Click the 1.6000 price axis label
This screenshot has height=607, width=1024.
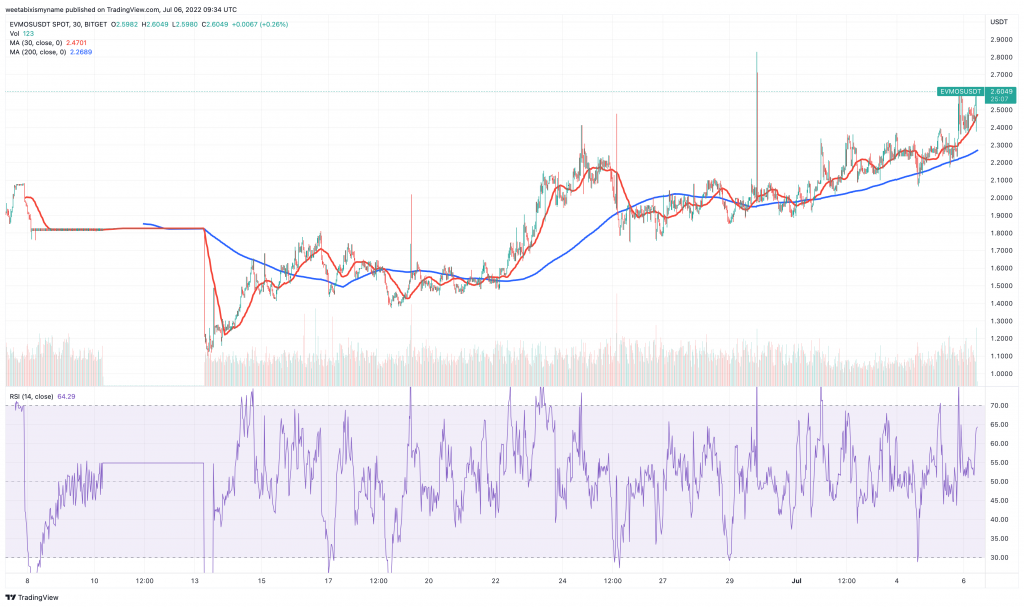(x=1001, y=269)
